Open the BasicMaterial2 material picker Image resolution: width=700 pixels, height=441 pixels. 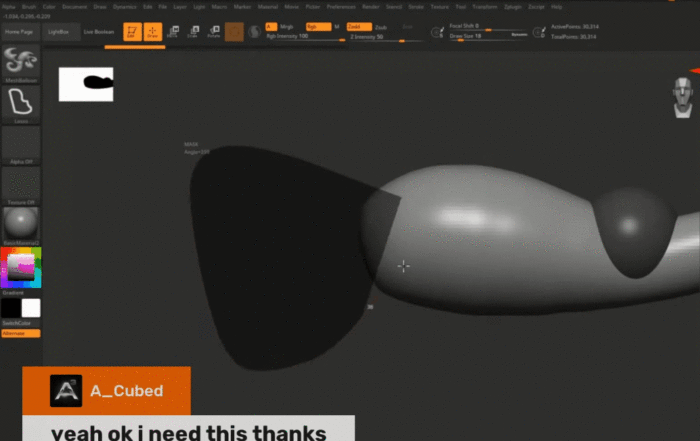pos(21,225)
